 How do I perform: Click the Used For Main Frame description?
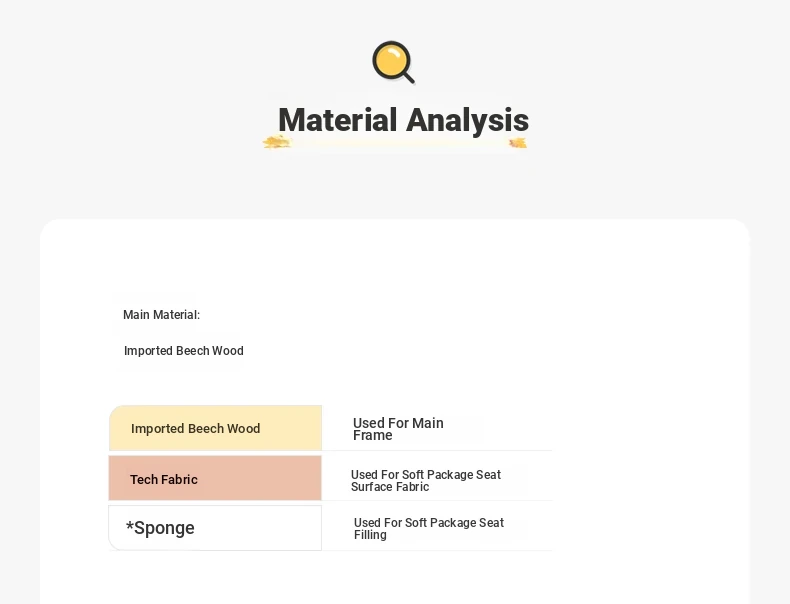coord(398,429)
